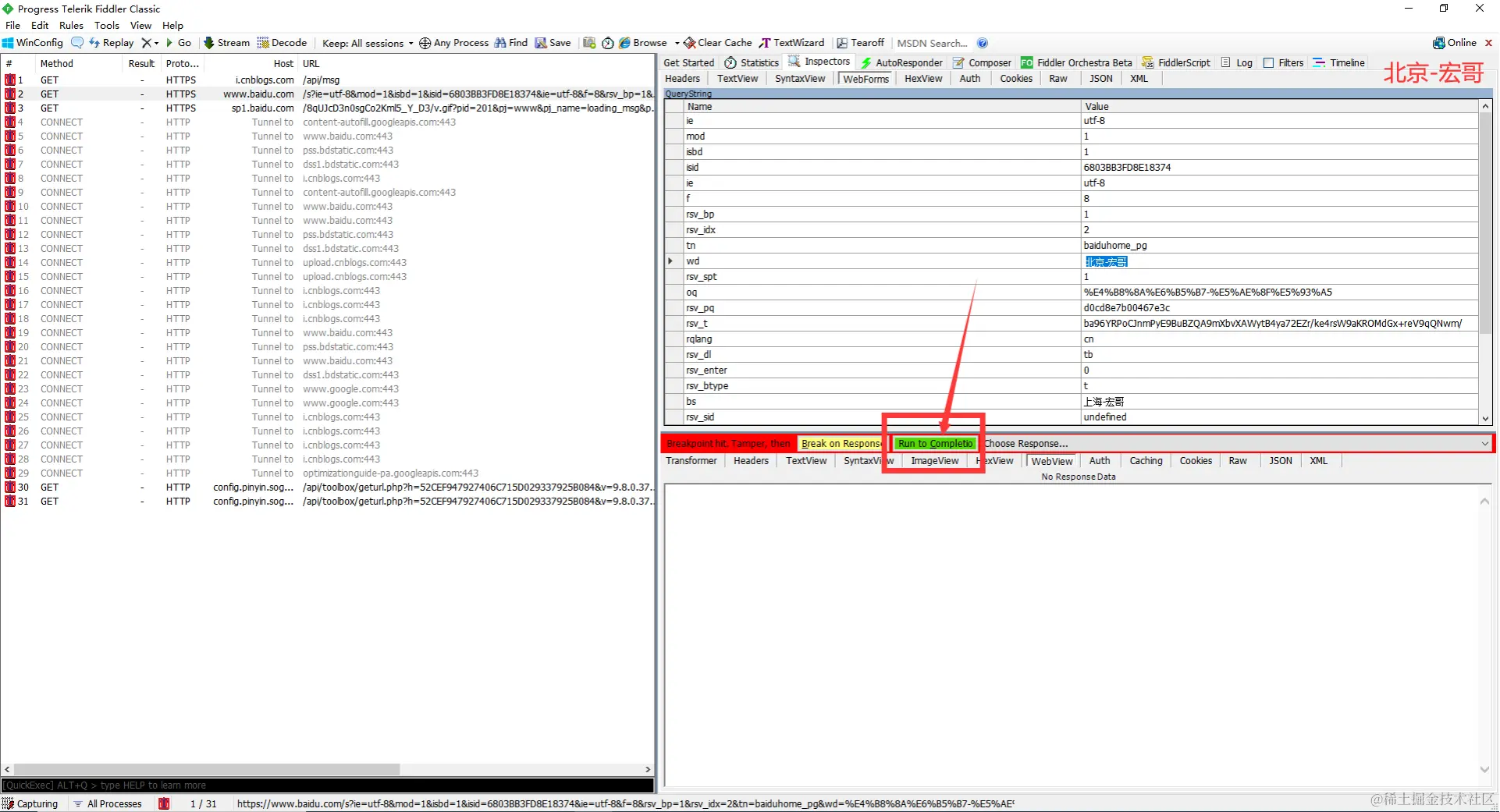Viewport: 1500px width, 812px height.
Task: Click the timer stopwatch icon in toolbar
Action: pyautogui.click(x=607, y=43)
